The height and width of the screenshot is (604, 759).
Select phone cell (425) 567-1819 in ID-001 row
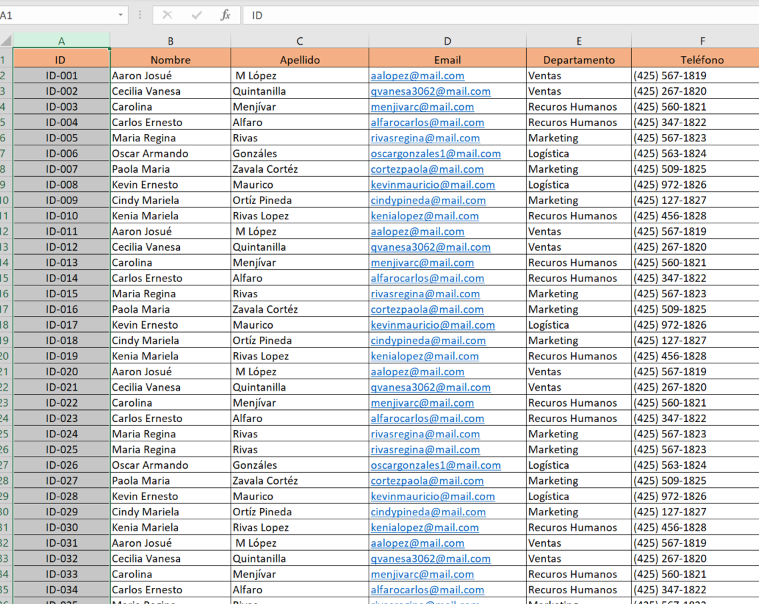pos(696,76)
